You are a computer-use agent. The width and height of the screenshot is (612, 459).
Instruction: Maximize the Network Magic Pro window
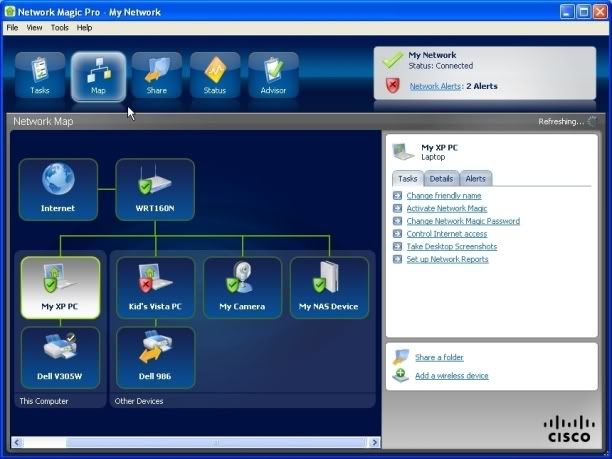pos(584,12)
